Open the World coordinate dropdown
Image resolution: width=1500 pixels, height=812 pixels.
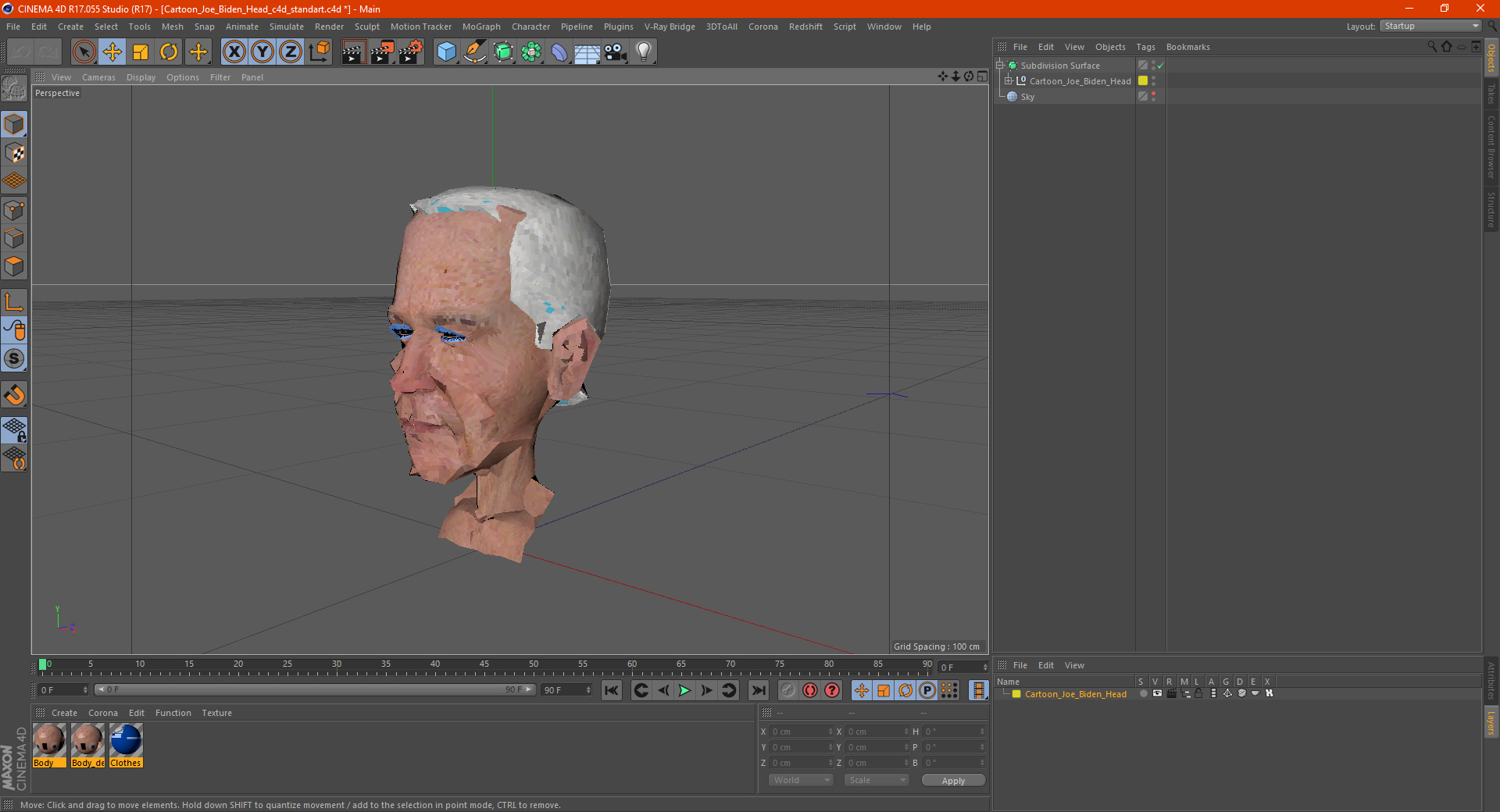[x=801, y=780]
